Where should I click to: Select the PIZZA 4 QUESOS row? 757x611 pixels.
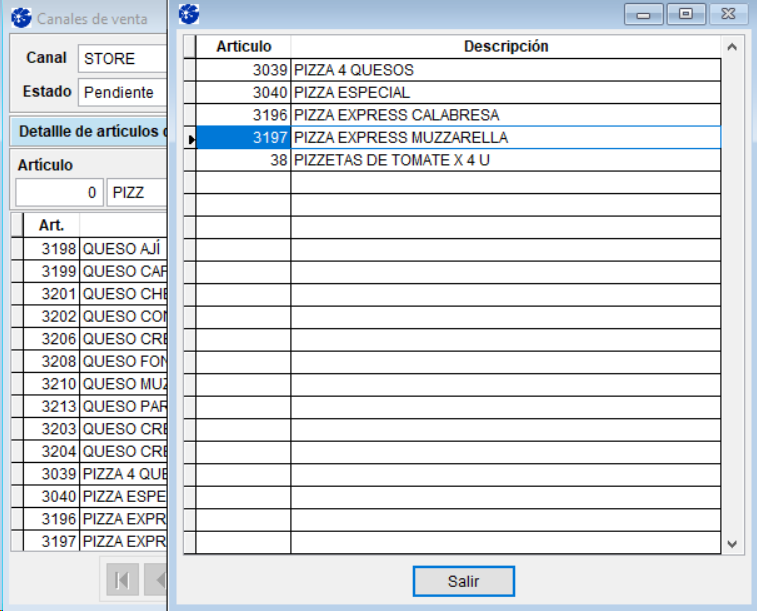(505, 71)
